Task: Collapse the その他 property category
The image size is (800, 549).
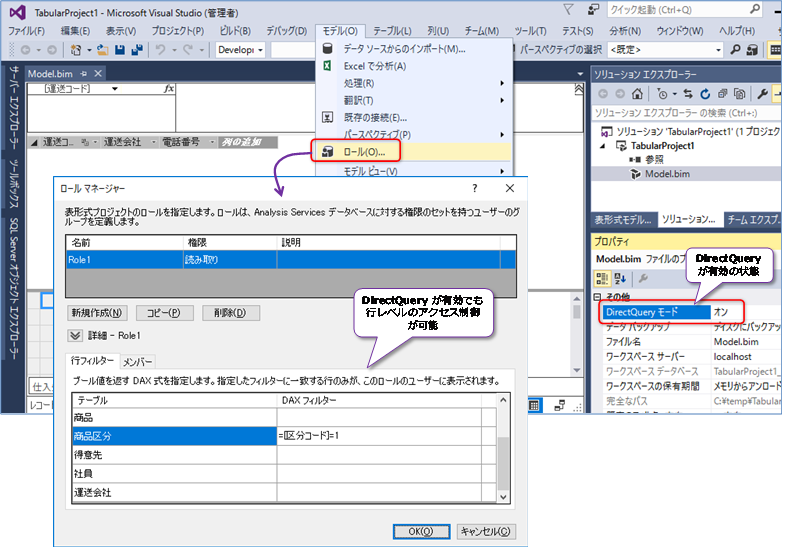Action: [x=597, y=296]
